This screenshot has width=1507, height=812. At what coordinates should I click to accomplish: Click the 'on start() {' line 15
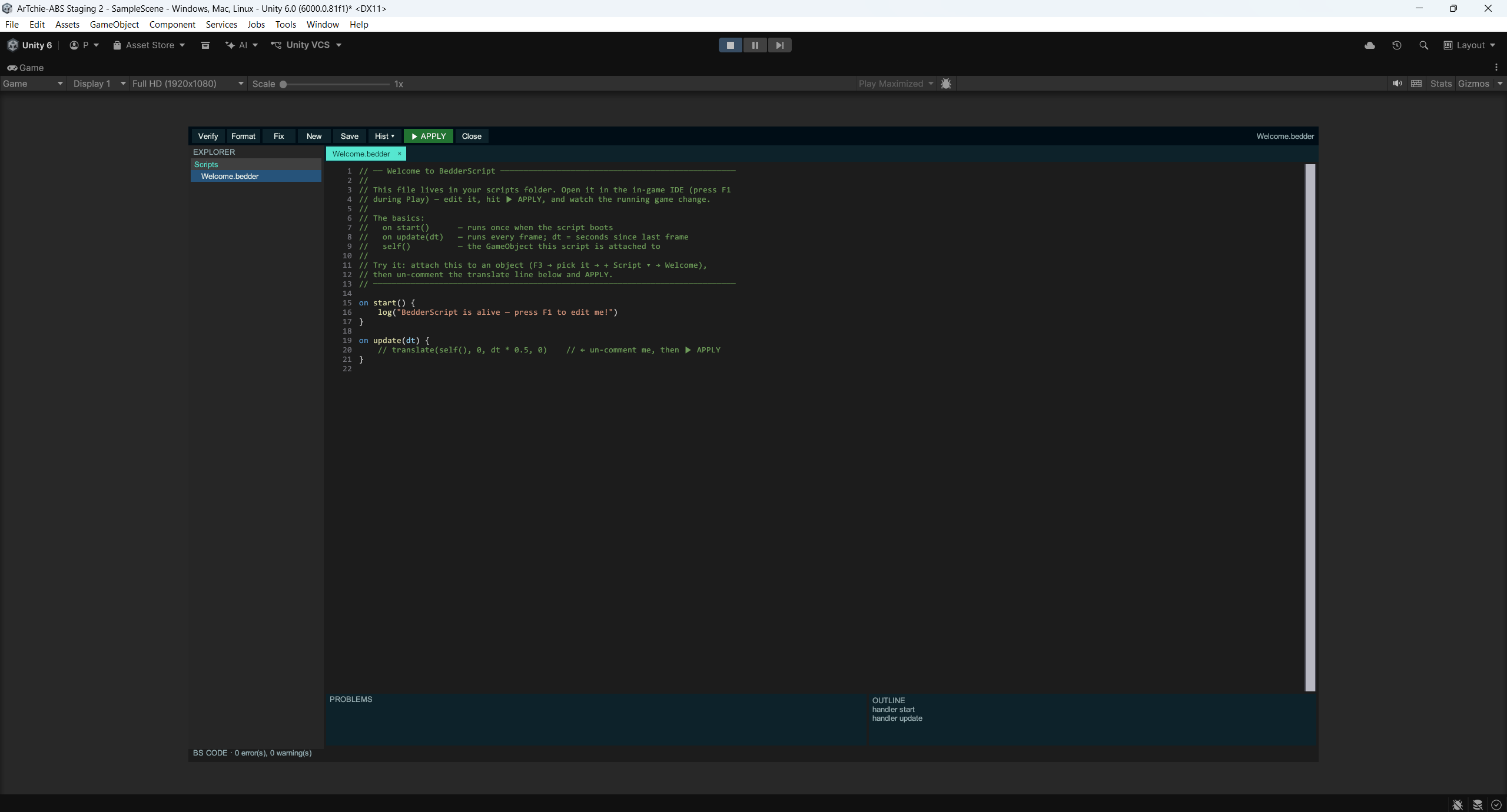click(387, 303)
